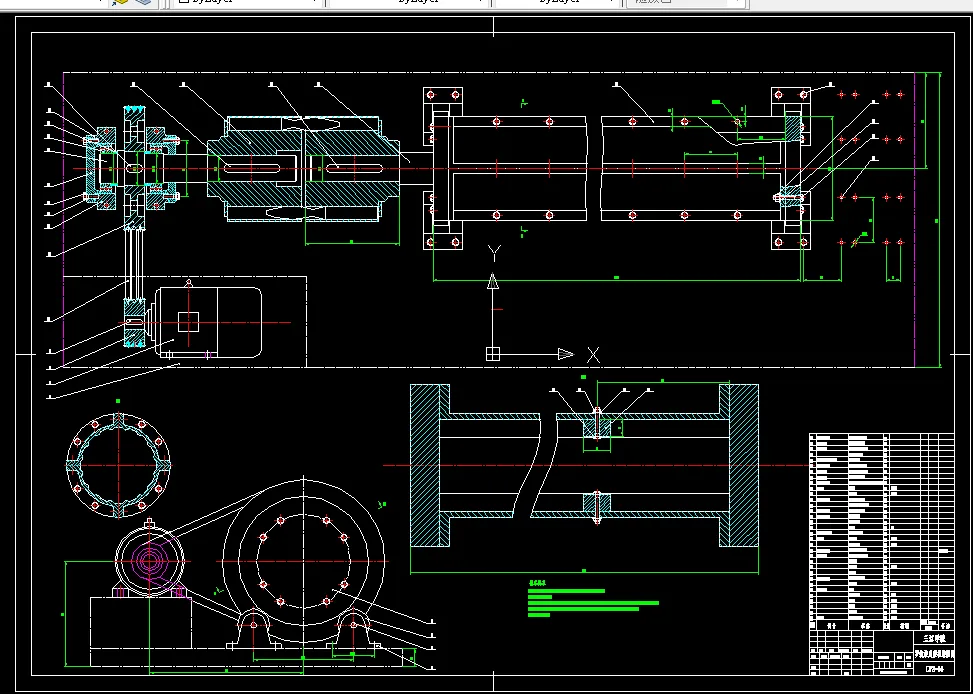
Task: Select the green technical requirements text block
Action: pyautogui.click(x=593, y=600)
